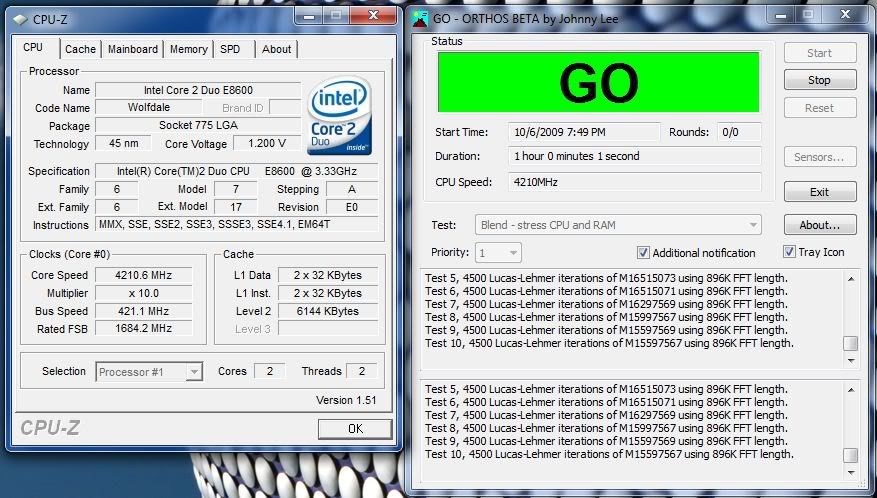Click the CPU-Z title bar icon
The image size is (877, 498).
coord(20,20)
